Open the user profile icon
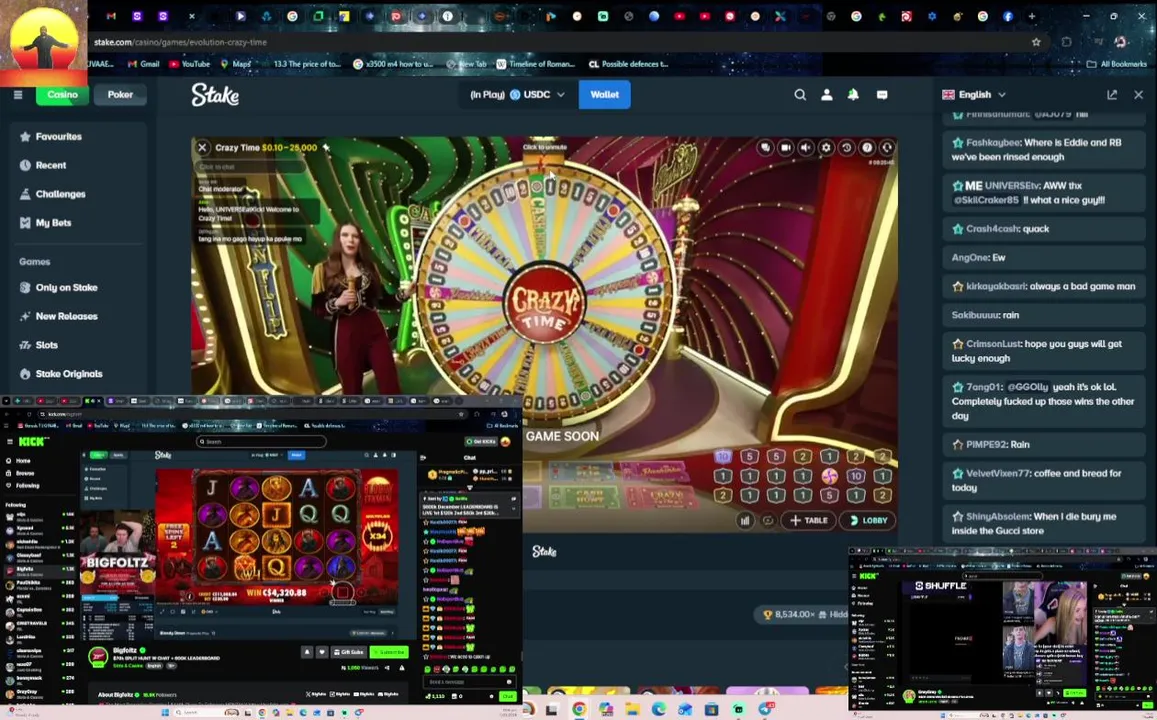The height and width of the screenshot is (720, 1157). (x=826, y=94)
